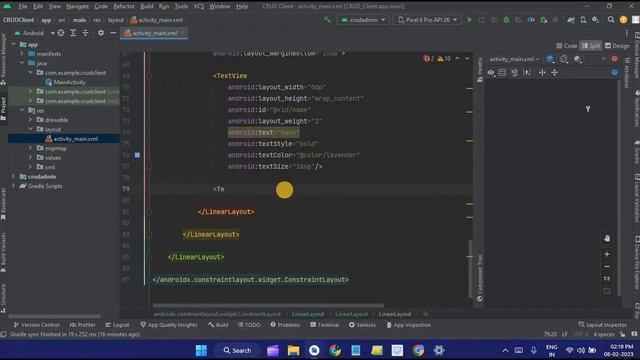Open Search Everywhere magnifier icon
640x360 pixels.
[x=611, y=20]
